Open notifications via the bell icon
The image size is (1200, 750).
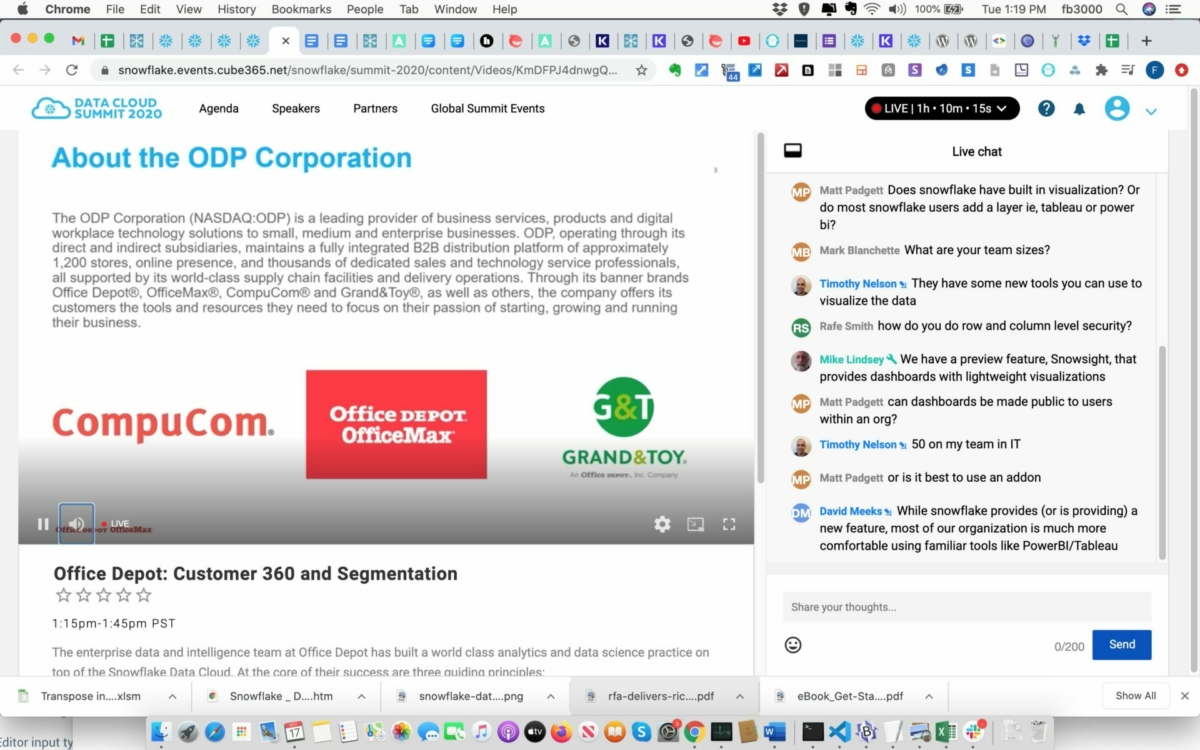pyautogui.click(x=1079, y=108)
